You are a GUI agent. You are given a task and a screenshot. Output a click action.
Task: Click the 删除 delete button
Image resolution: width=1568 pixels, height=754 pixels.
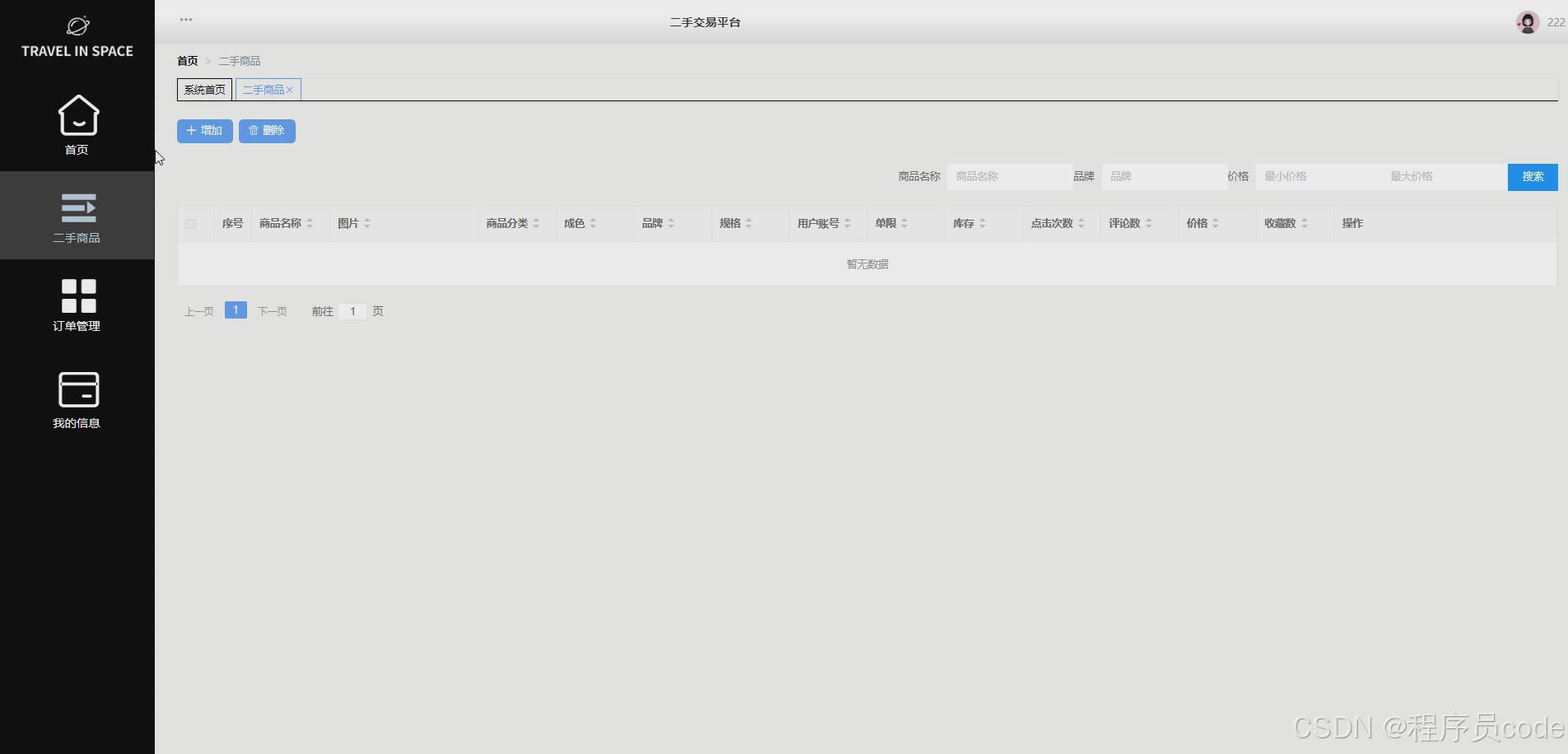(x=267, y=131)
